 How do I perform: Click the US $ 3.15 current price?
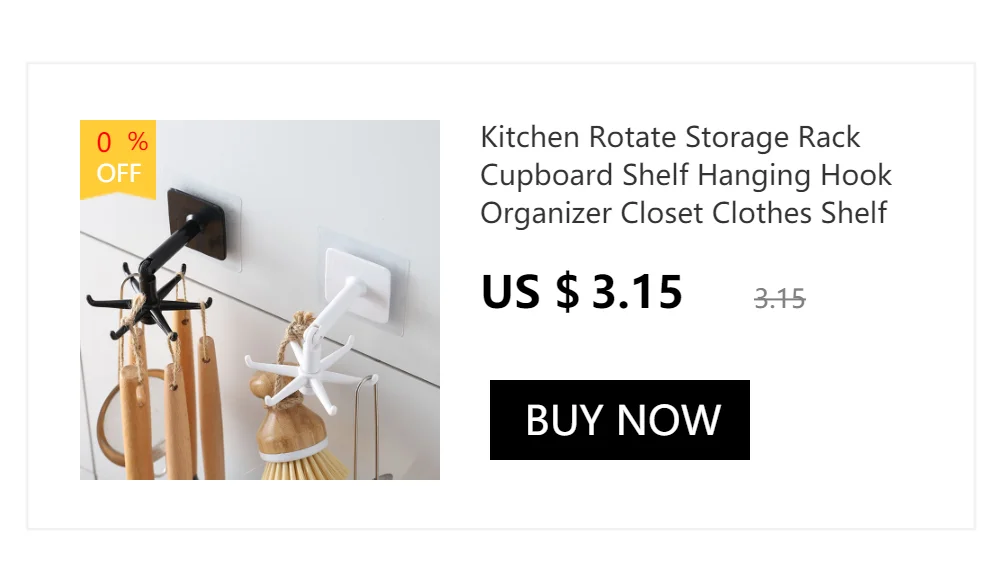coord(582,292)
